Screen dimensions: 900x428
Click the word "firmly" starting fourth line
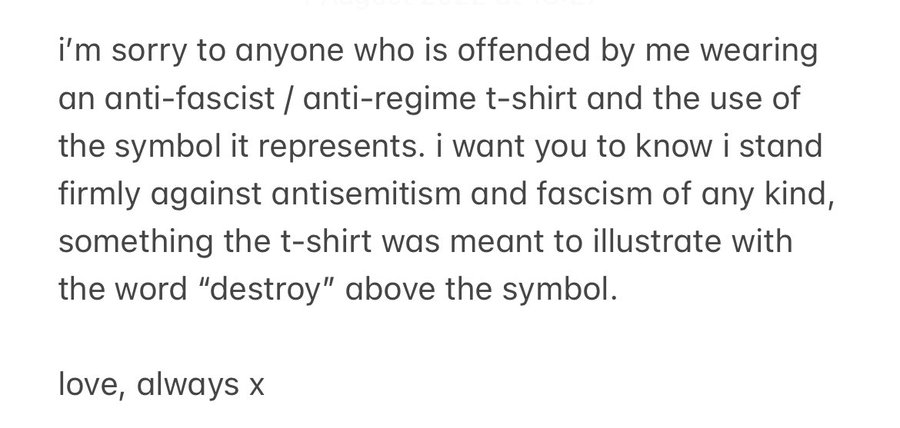[x=99, y=196]
